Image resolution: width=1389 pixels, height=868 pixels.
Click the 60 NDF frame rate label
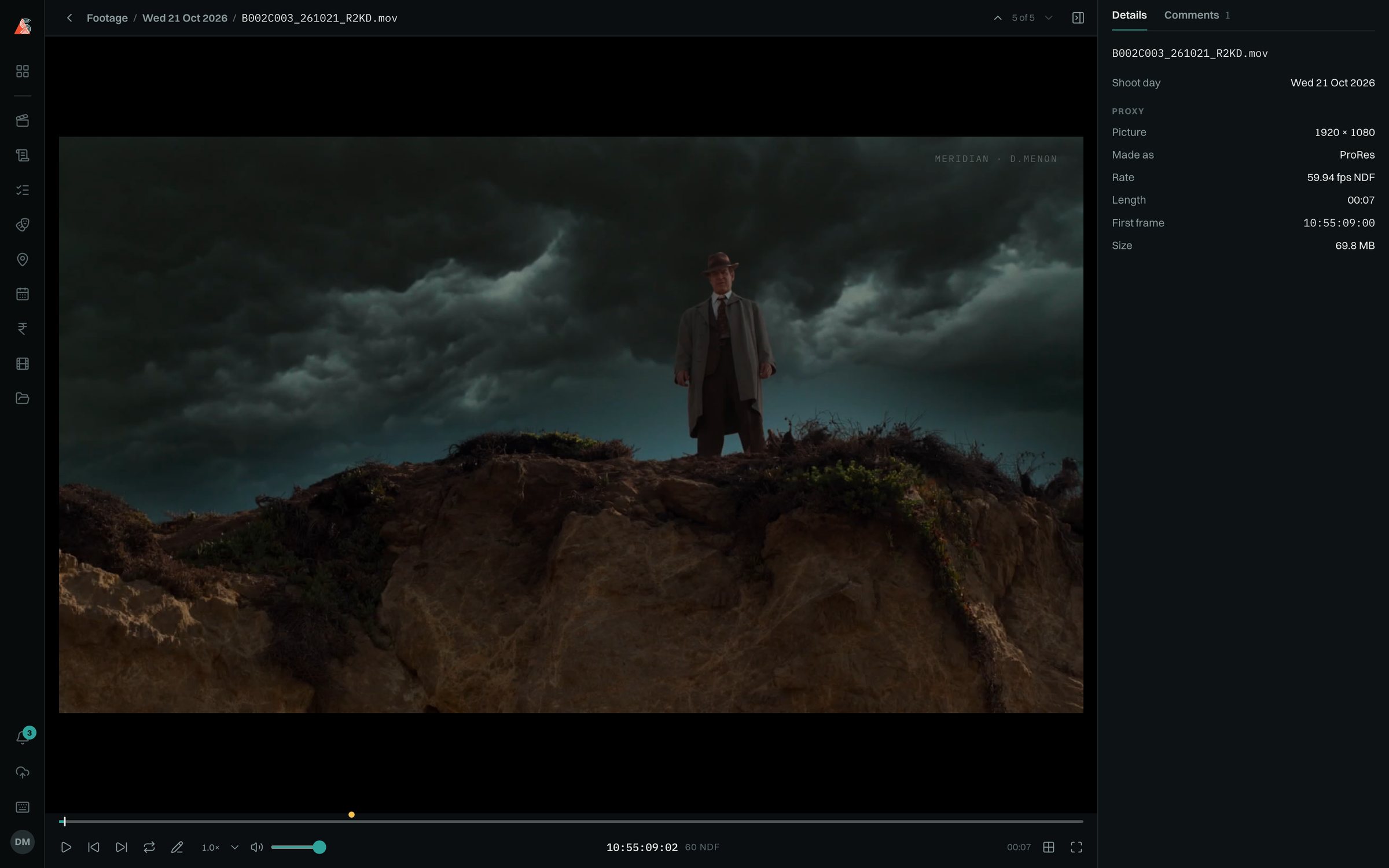(702, 847)
